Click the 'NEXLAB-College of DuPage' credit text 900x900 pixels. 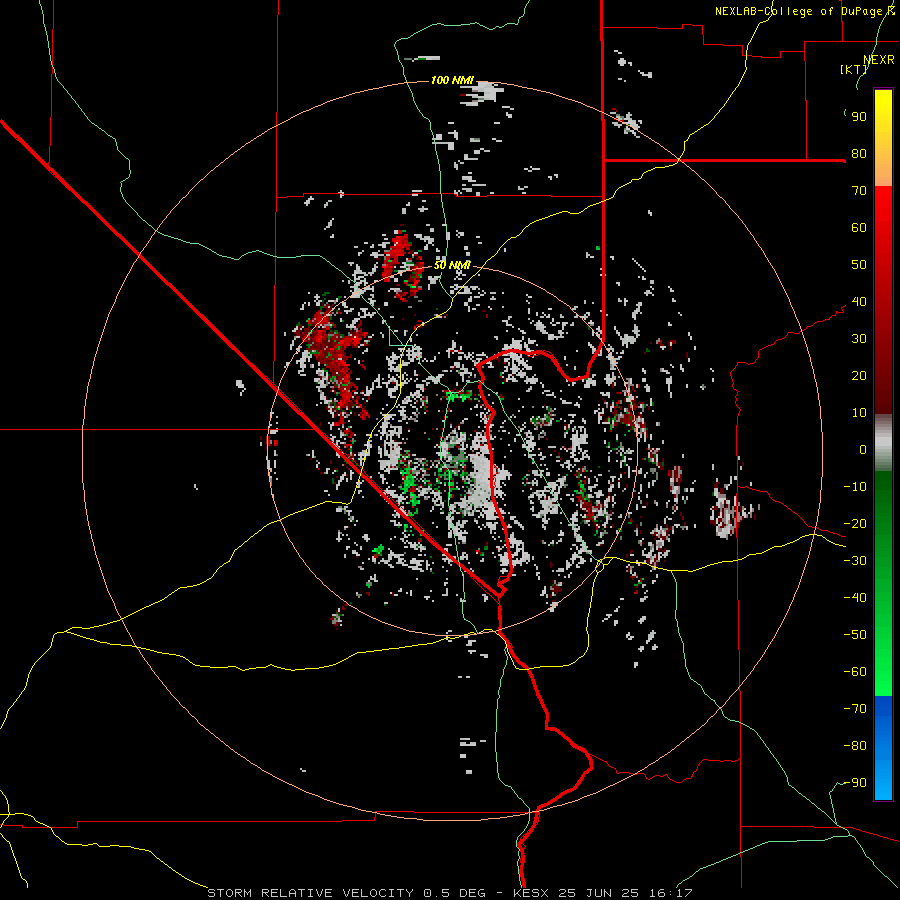click(x=800, y=11)
